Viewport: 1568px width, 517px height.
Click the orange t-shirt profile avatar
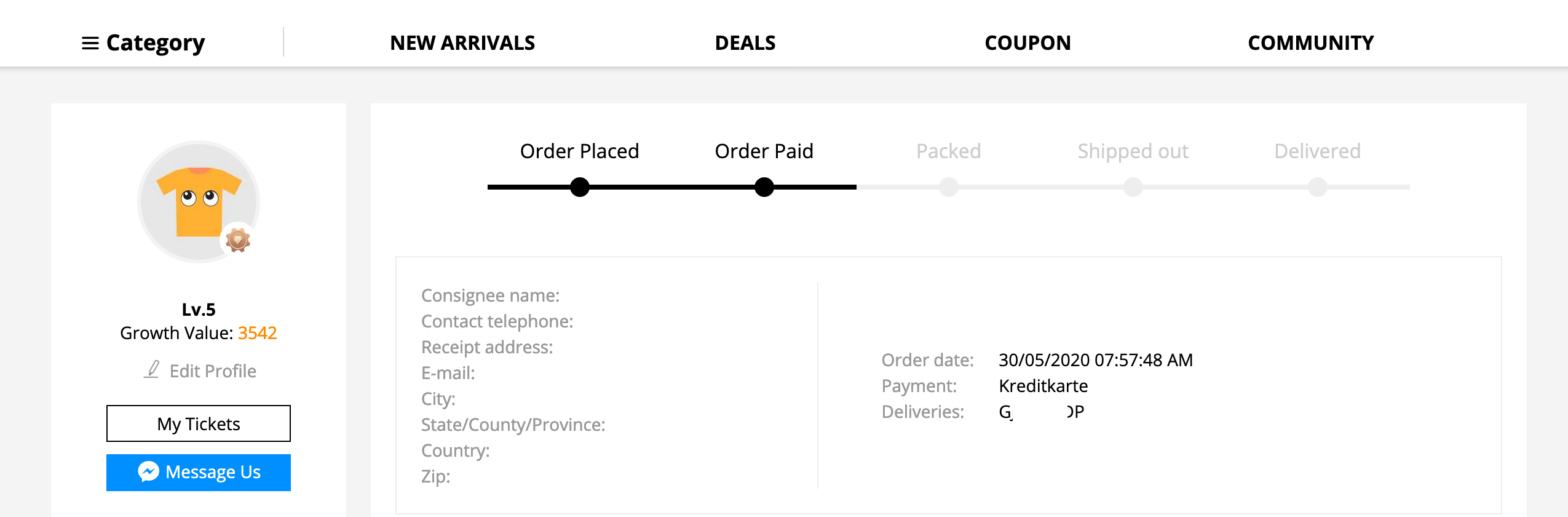tap(199, 202)
